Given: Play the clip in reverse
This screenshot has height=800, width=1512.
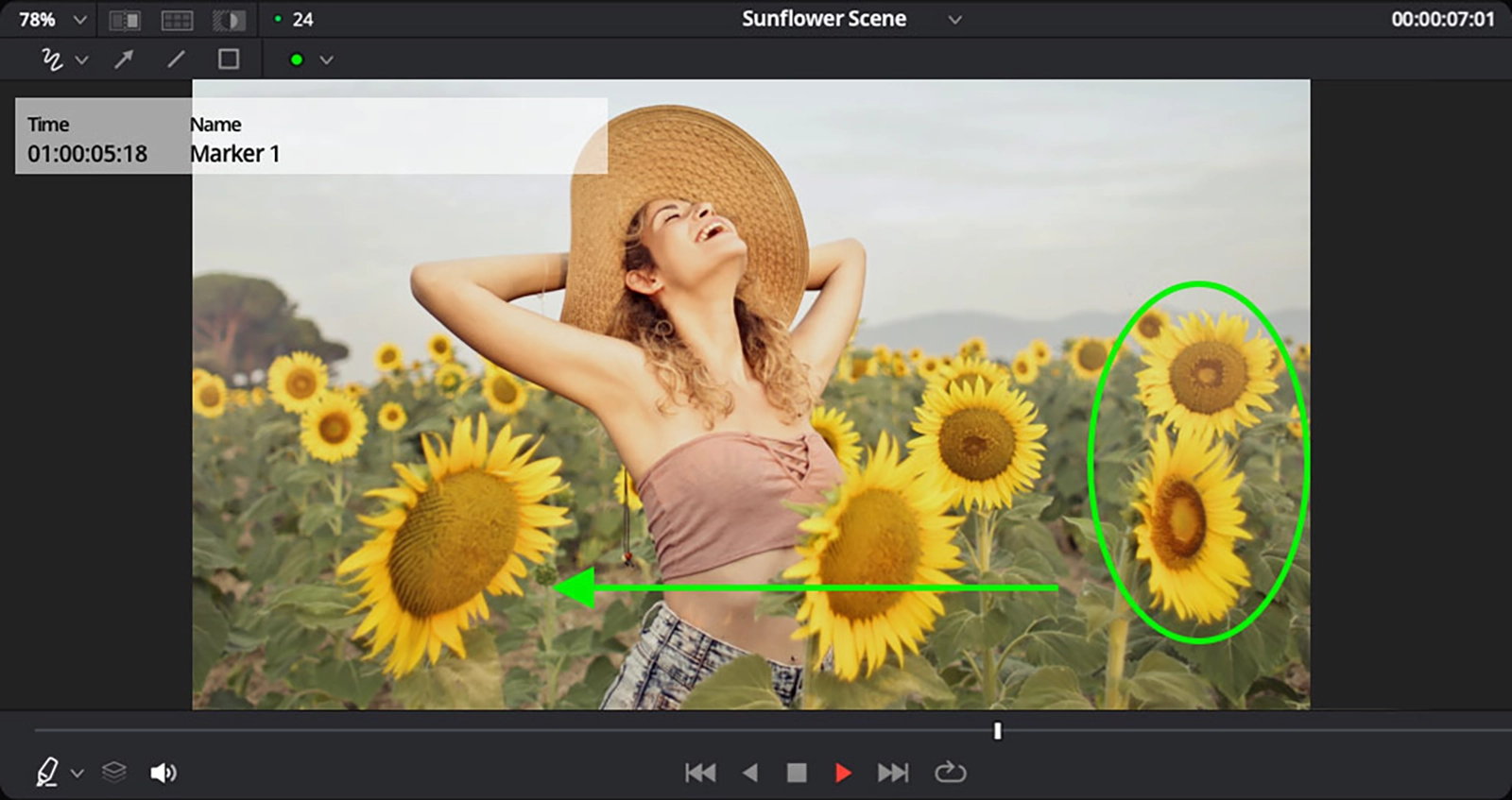Looking at the screenshot, I should tap(750, 773).
